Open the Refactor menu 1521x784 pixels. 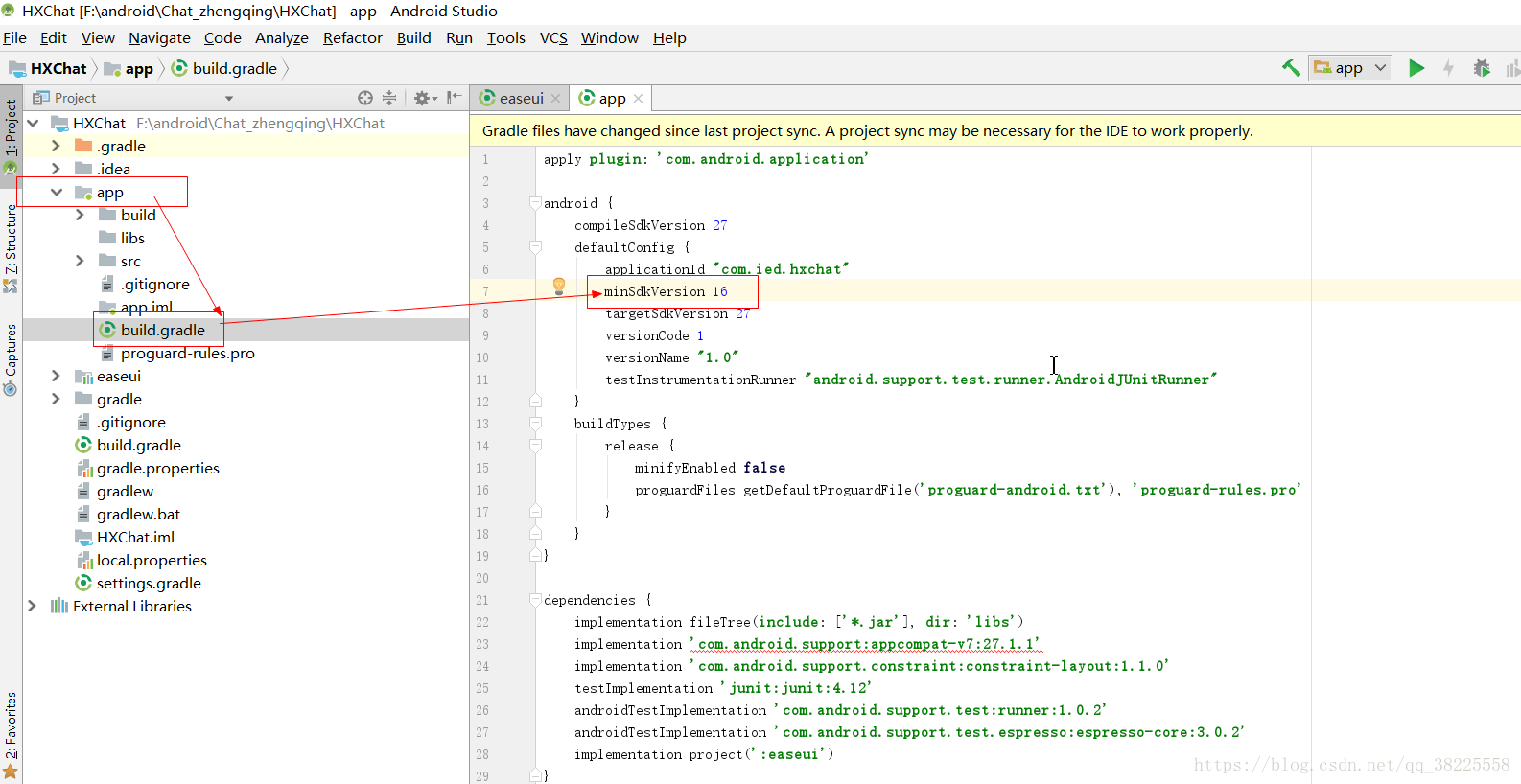[x=352, y=38]
